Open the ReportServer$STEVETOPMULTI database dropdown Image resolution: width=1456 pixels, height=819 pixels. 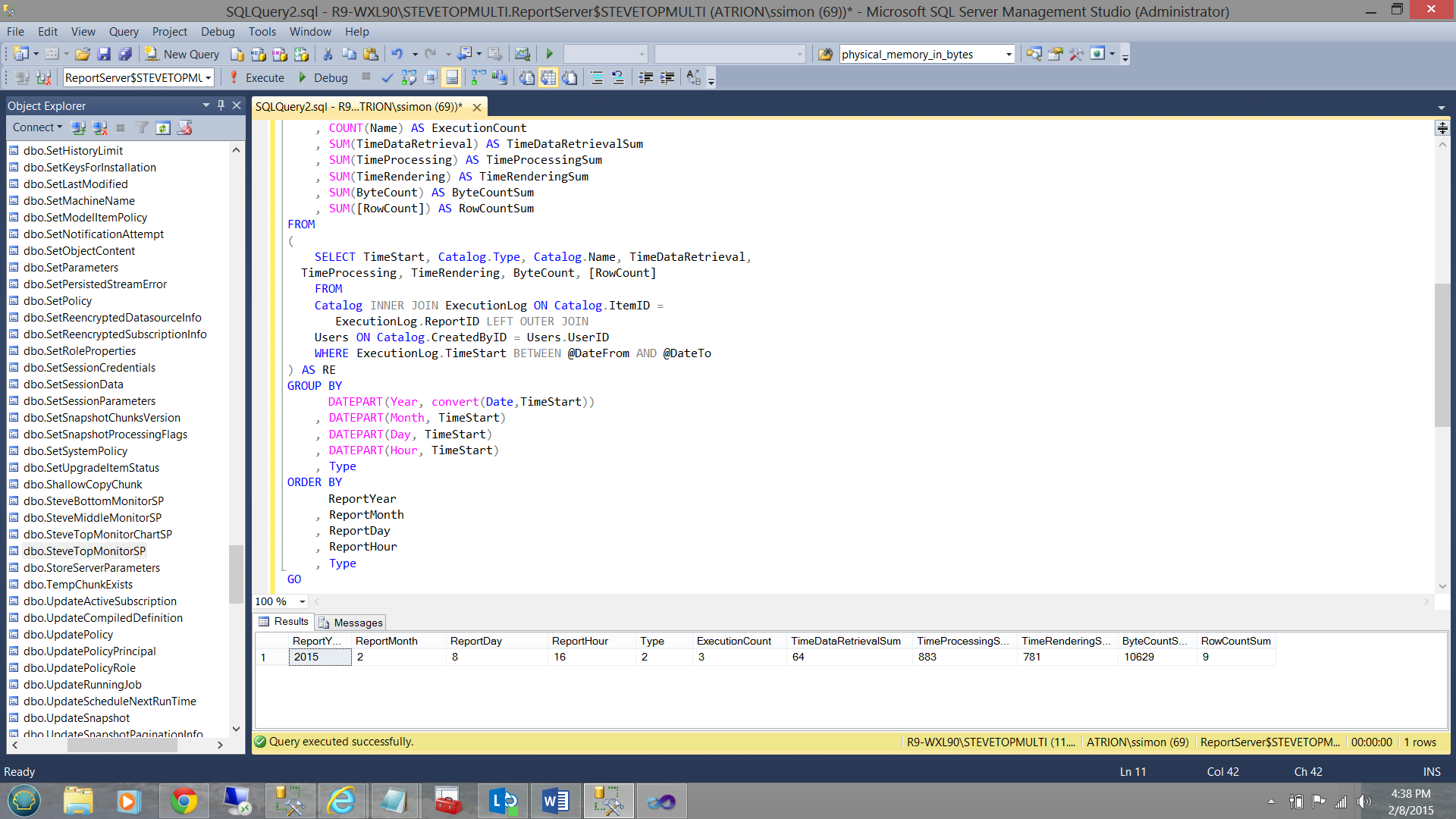click(x=208, y=77)
